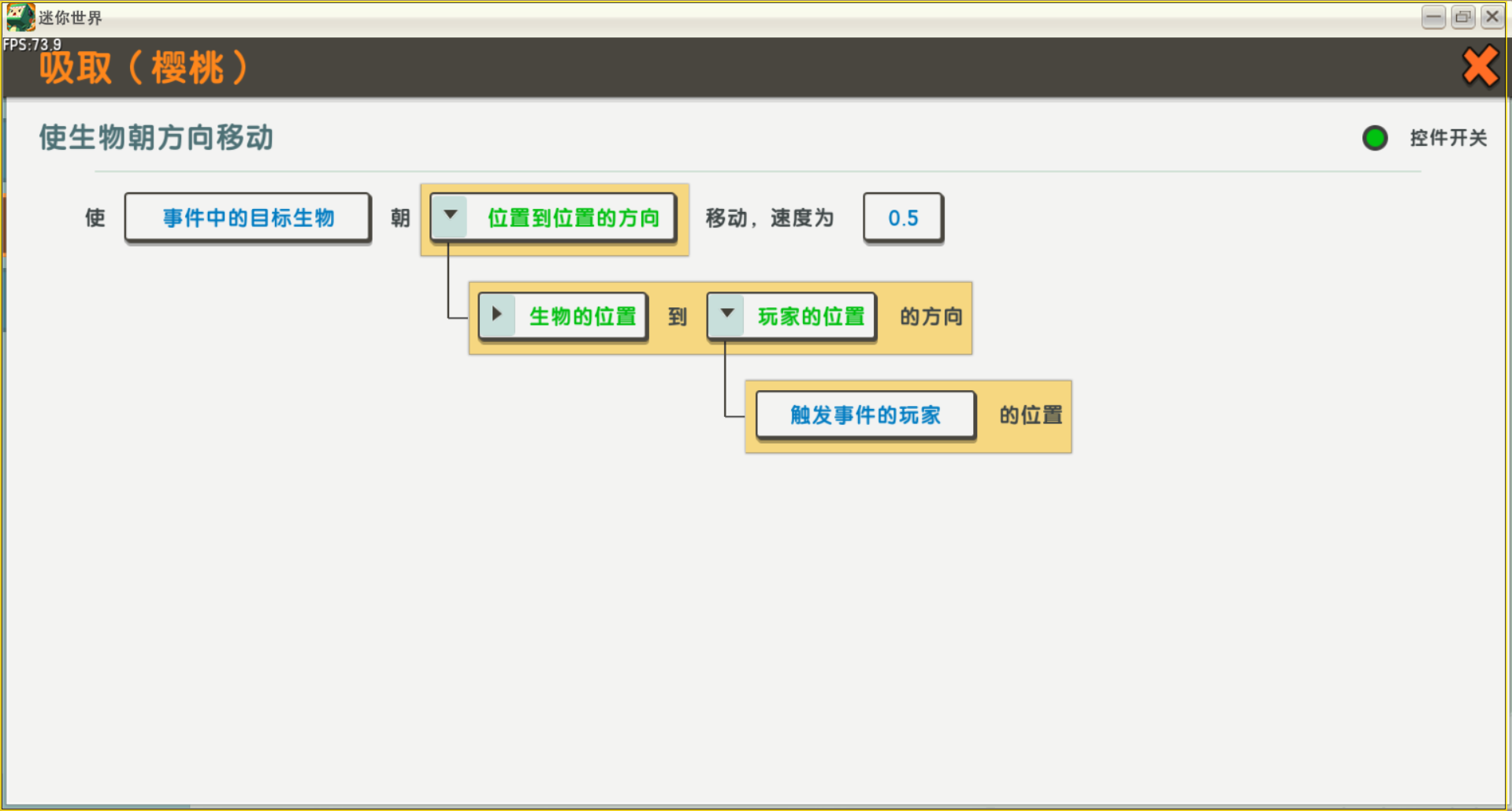
Task: Expand the 生物的位置 triangle arrow
Action: pyautogui.click(x=497, y=314)
